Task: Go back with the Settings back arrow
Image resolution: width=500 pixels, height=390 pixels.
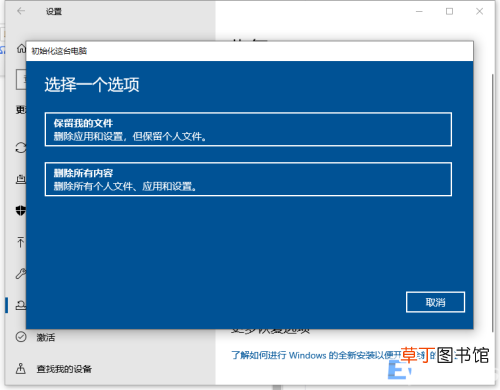Action: [x=21, y=11]
